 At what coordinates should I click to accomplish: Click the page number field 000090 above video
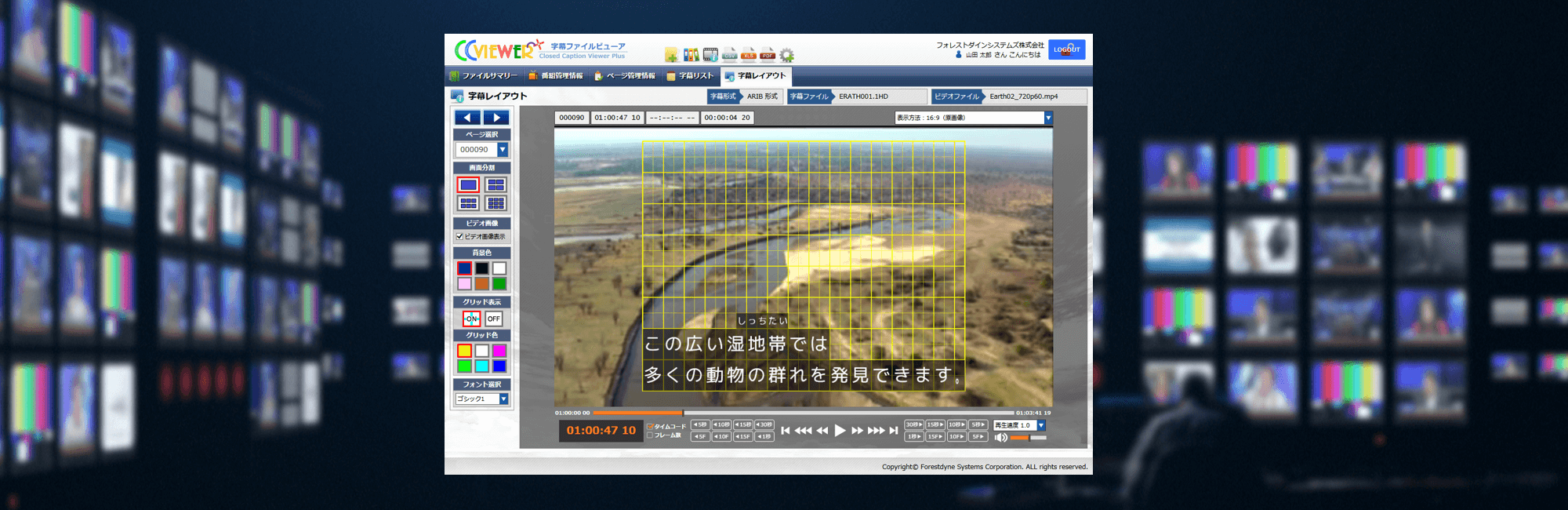[572, 118]
